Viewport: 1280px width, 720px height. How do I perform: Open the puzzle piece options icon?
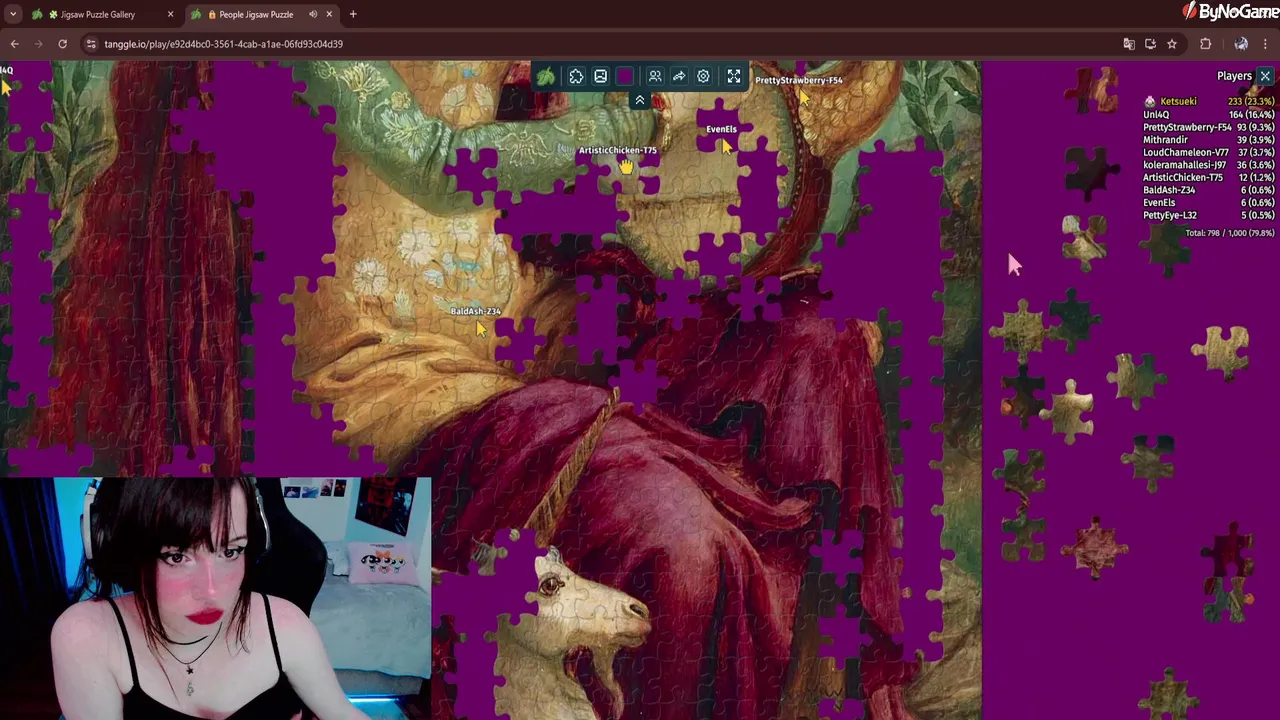tap(576, 76)
